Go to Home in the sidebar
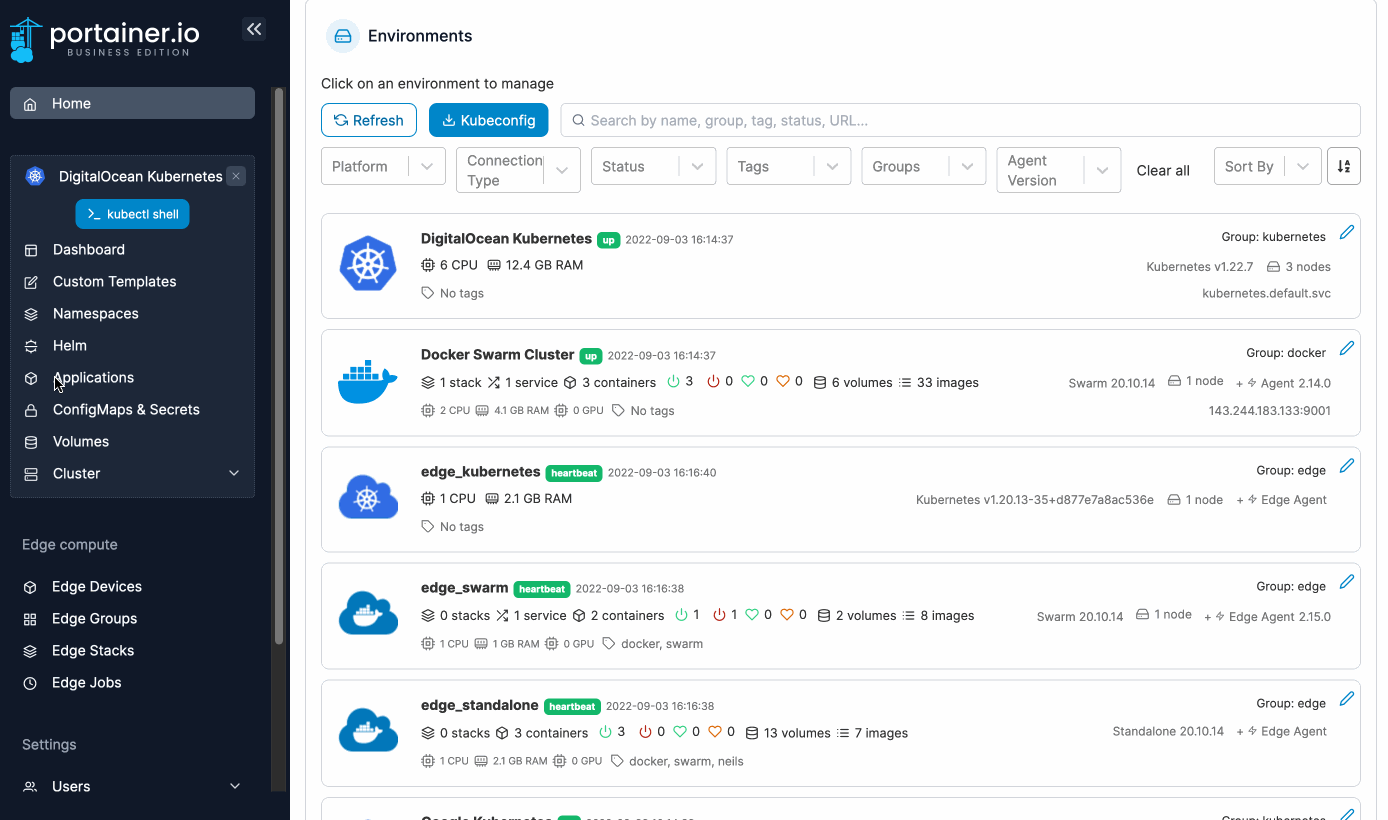1388x820 pixels. pos(132,104)
